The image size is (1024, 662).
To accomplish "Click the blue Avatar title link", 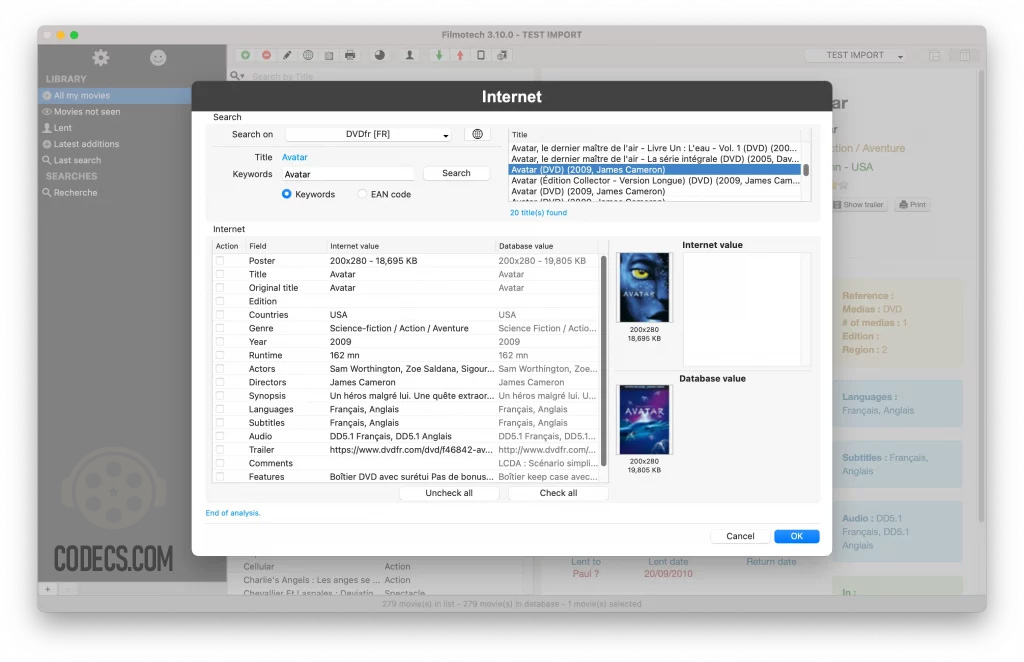I will pos(295,157).
